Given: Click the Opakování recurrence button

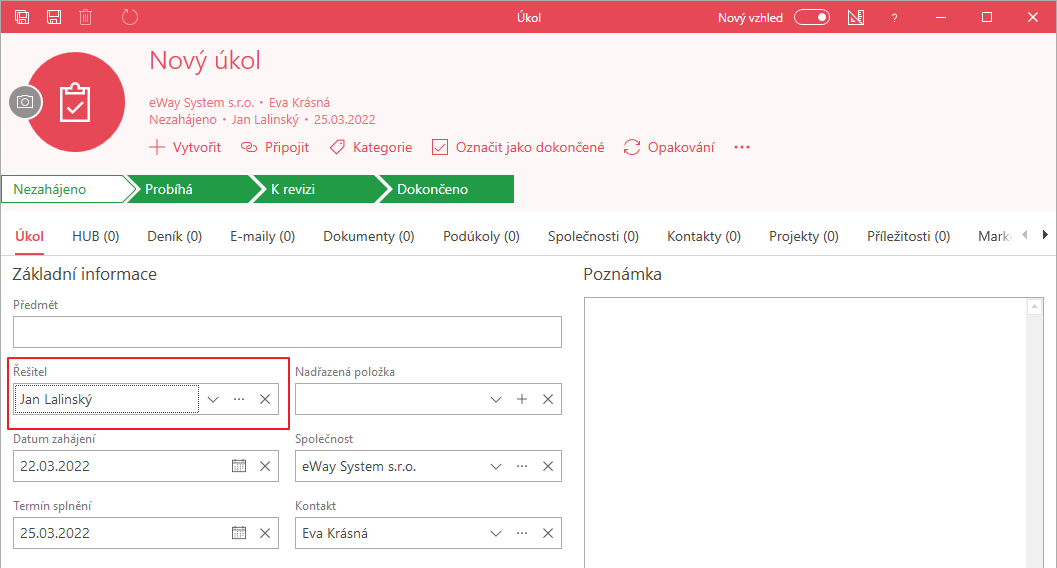Looking at the screenshot, I should tap(669, 147).
